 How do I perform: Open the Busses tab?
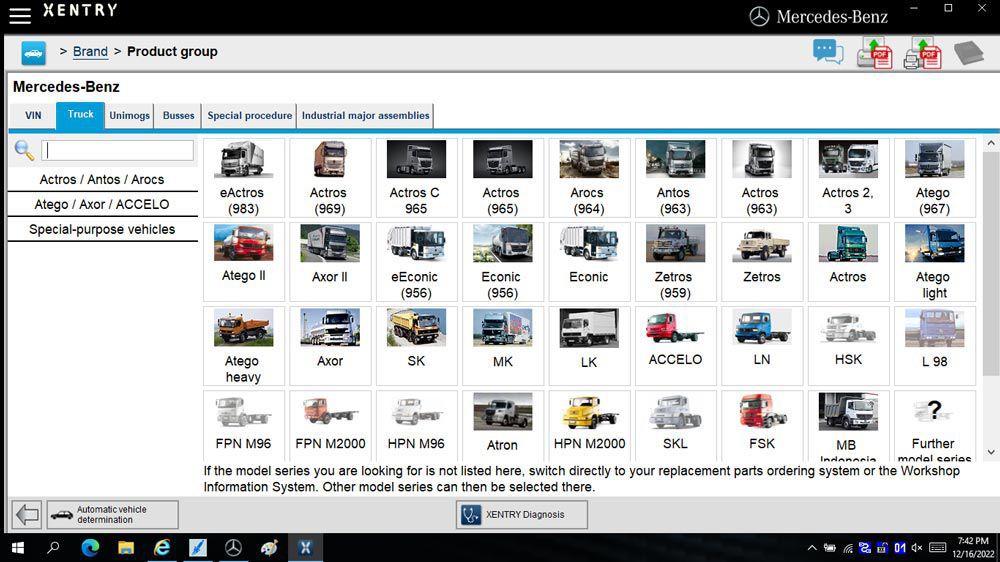tap(179, 116)
